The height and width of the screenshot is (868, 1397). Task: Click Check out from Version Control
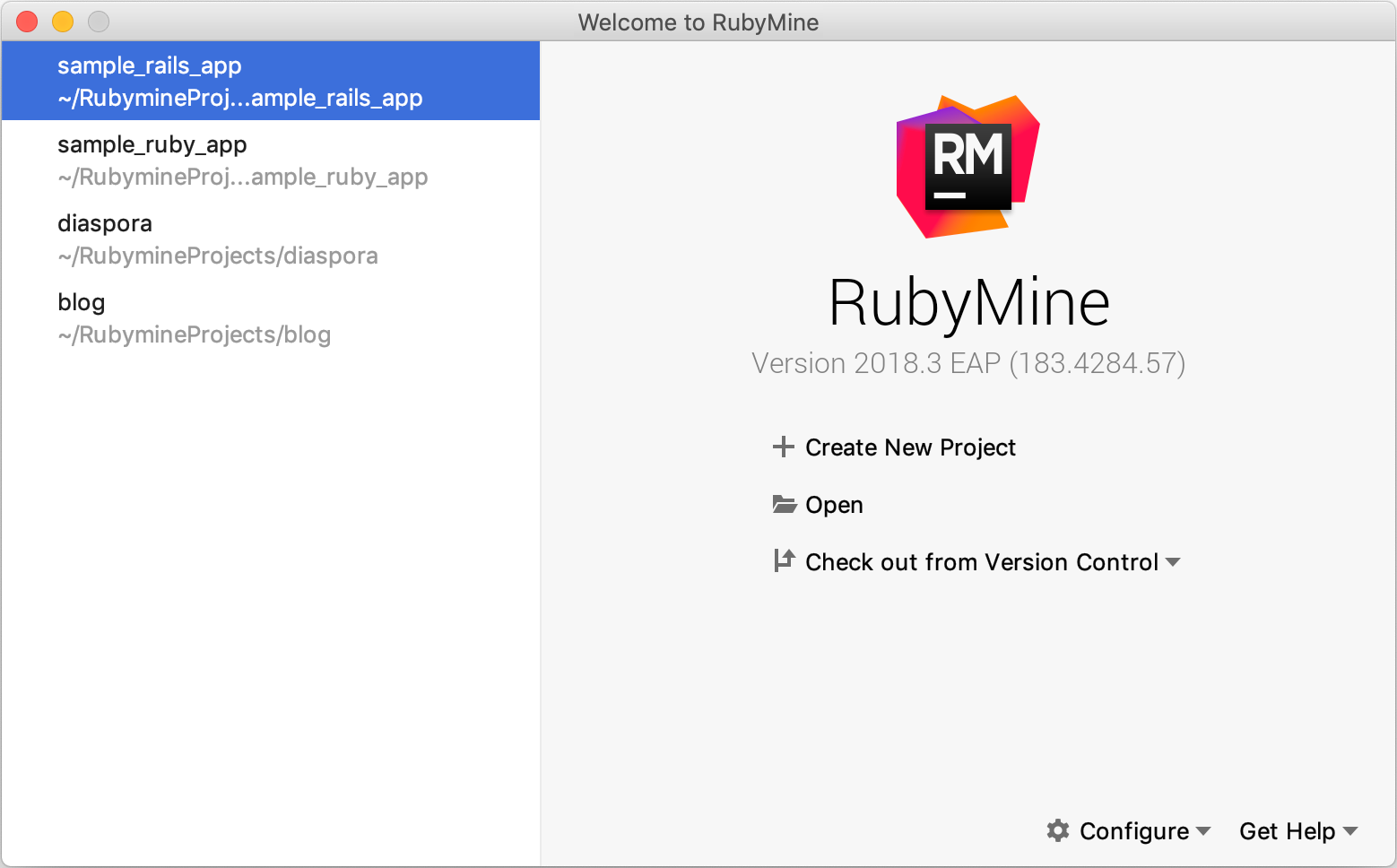tap(982, 562)
